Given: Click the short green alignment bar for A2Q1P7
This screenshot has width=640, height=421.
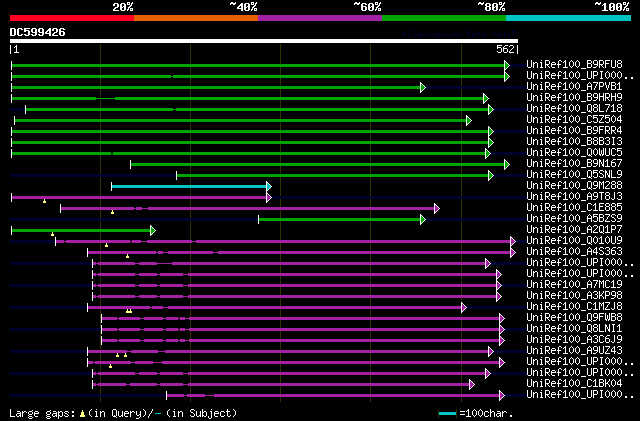Looking at the screenshot, I should pos(81,231).
